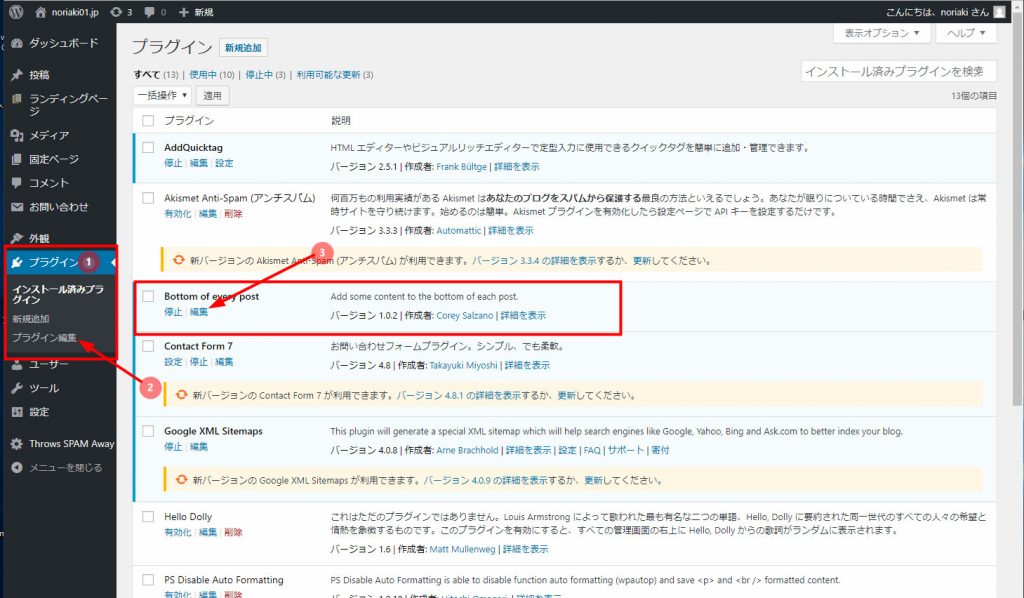Open the 一括操作 bulk actions dropdown
1024x598 pixels.
pos(161,95)
